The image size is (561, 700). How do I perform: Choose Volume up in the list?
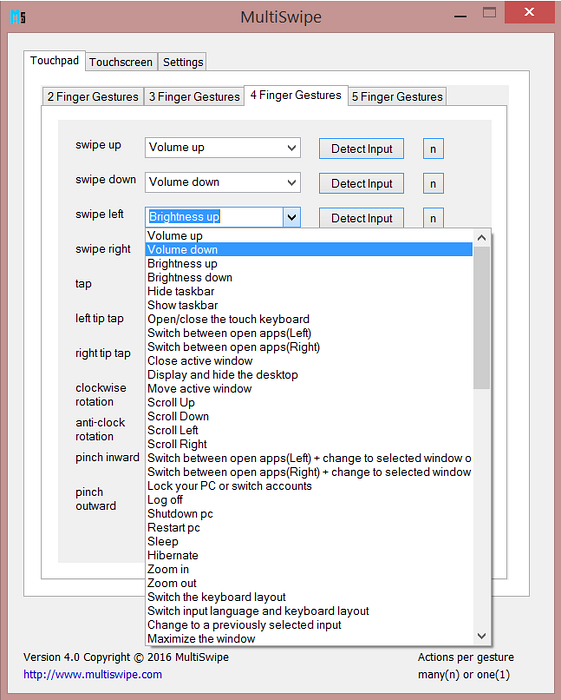coord(309,236)
